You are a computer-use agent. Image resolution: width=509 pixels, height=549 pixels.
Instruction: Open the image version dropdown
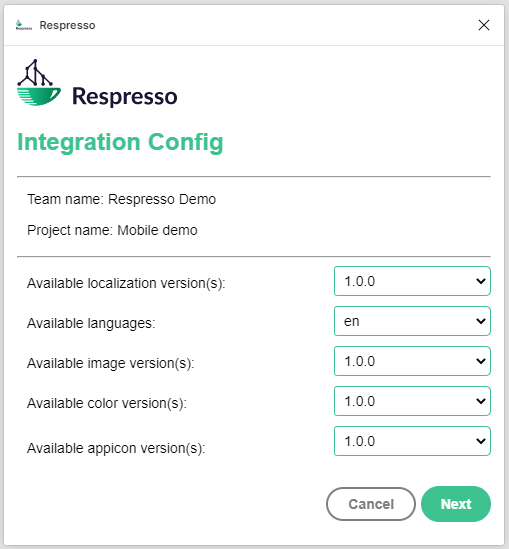(x=412, y=361)
